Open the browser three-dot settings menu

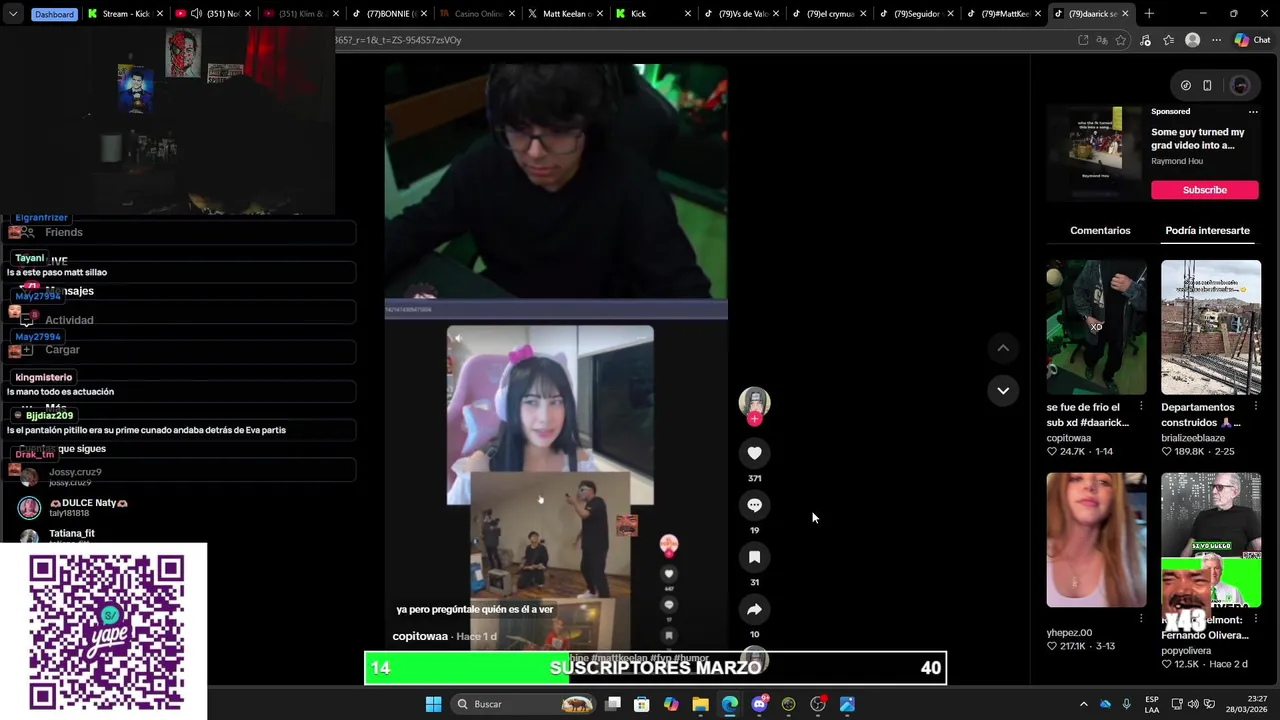tap(1216, 40)
